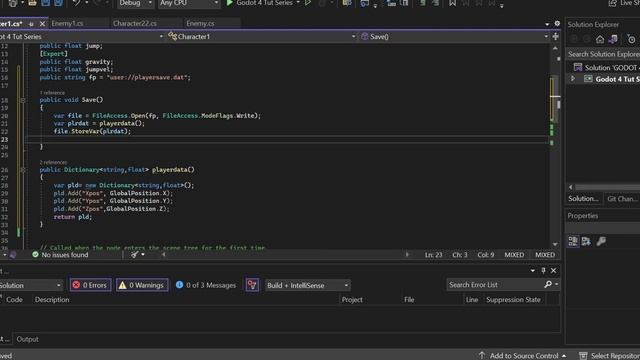This screenshot has width=640, height=360.
Task: Open the Build + IntelliSense dropdown
Action: click(307, 285)
